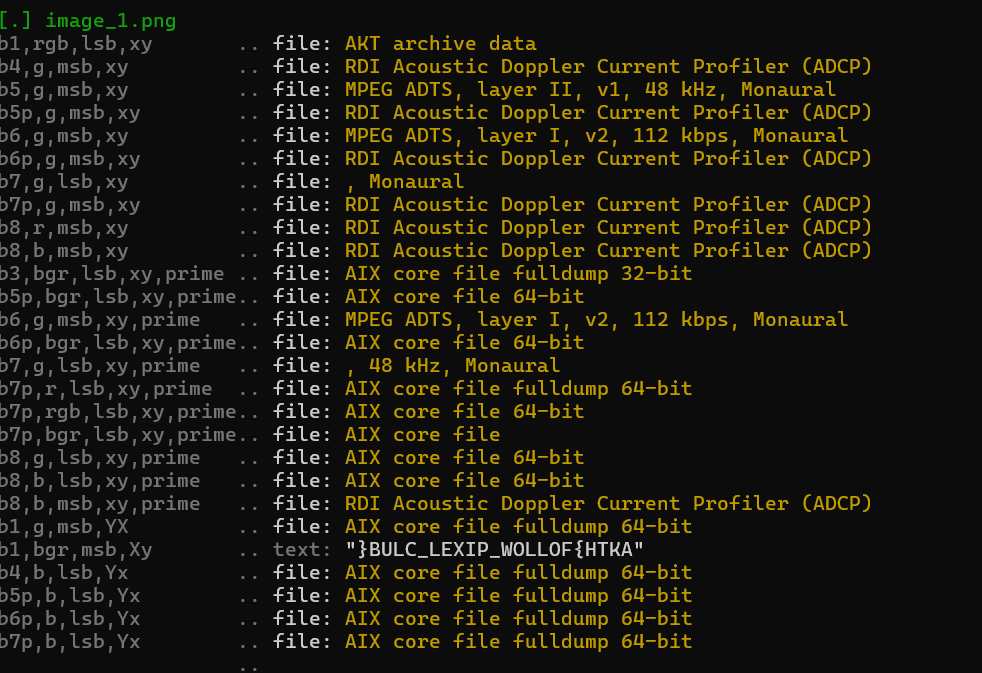Select the b1,bgr,msb,Xy channel label

(76, 550)
